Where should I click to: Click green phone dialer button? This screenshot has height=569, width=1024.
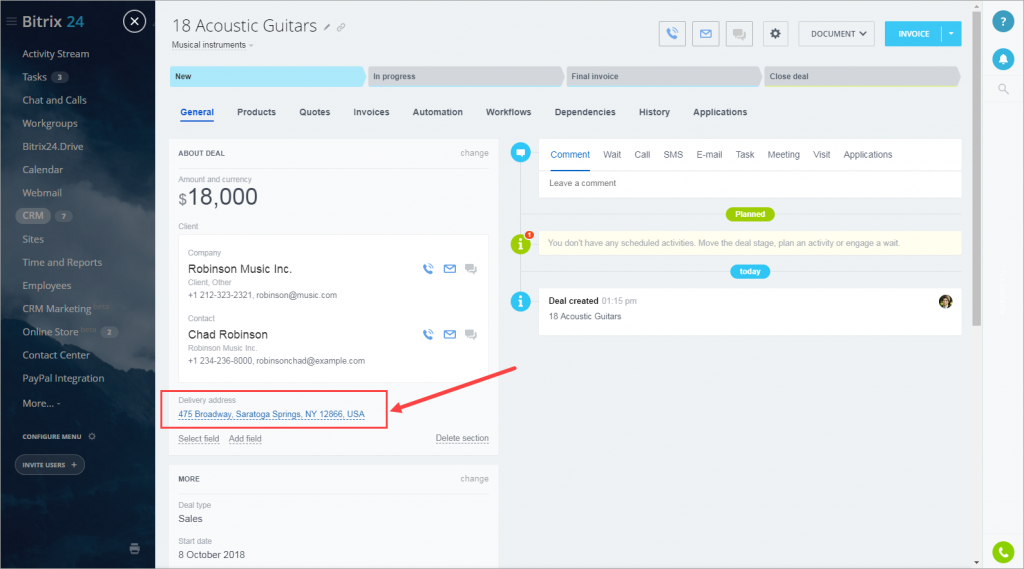(x=1003, y=552)
